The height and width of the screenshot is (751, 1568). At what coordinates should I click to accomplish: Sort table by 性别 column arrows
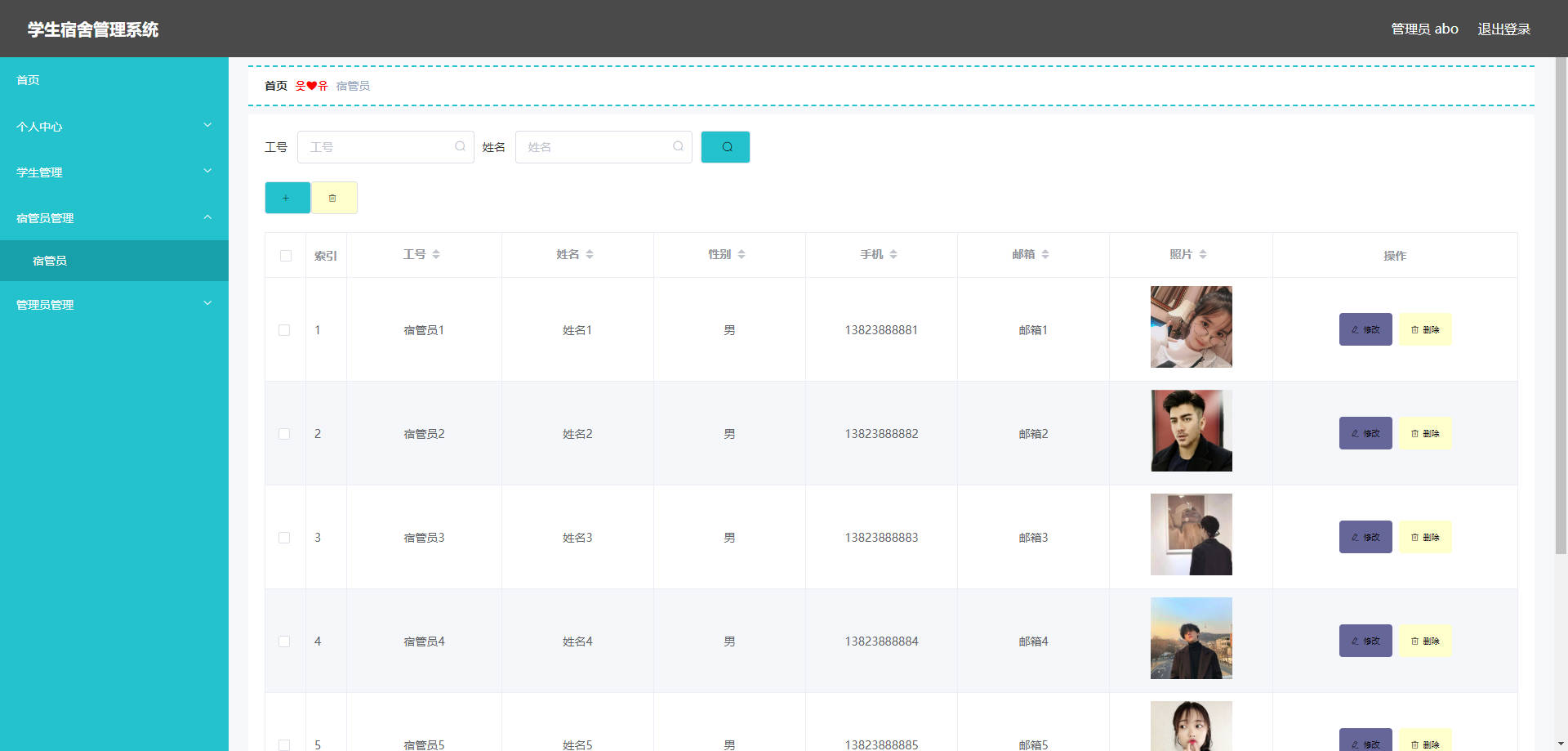(x=742, y=254)
